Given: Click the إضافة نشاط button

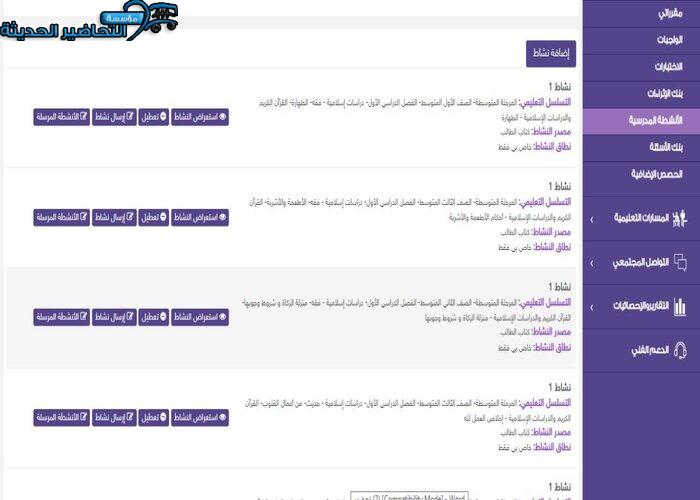Looking at the screenshot, I should [551, 54].
